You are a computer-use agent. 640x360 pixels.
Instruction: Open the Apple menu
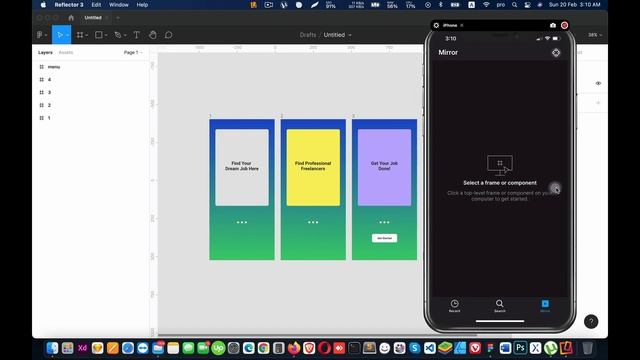pos(43,5)
